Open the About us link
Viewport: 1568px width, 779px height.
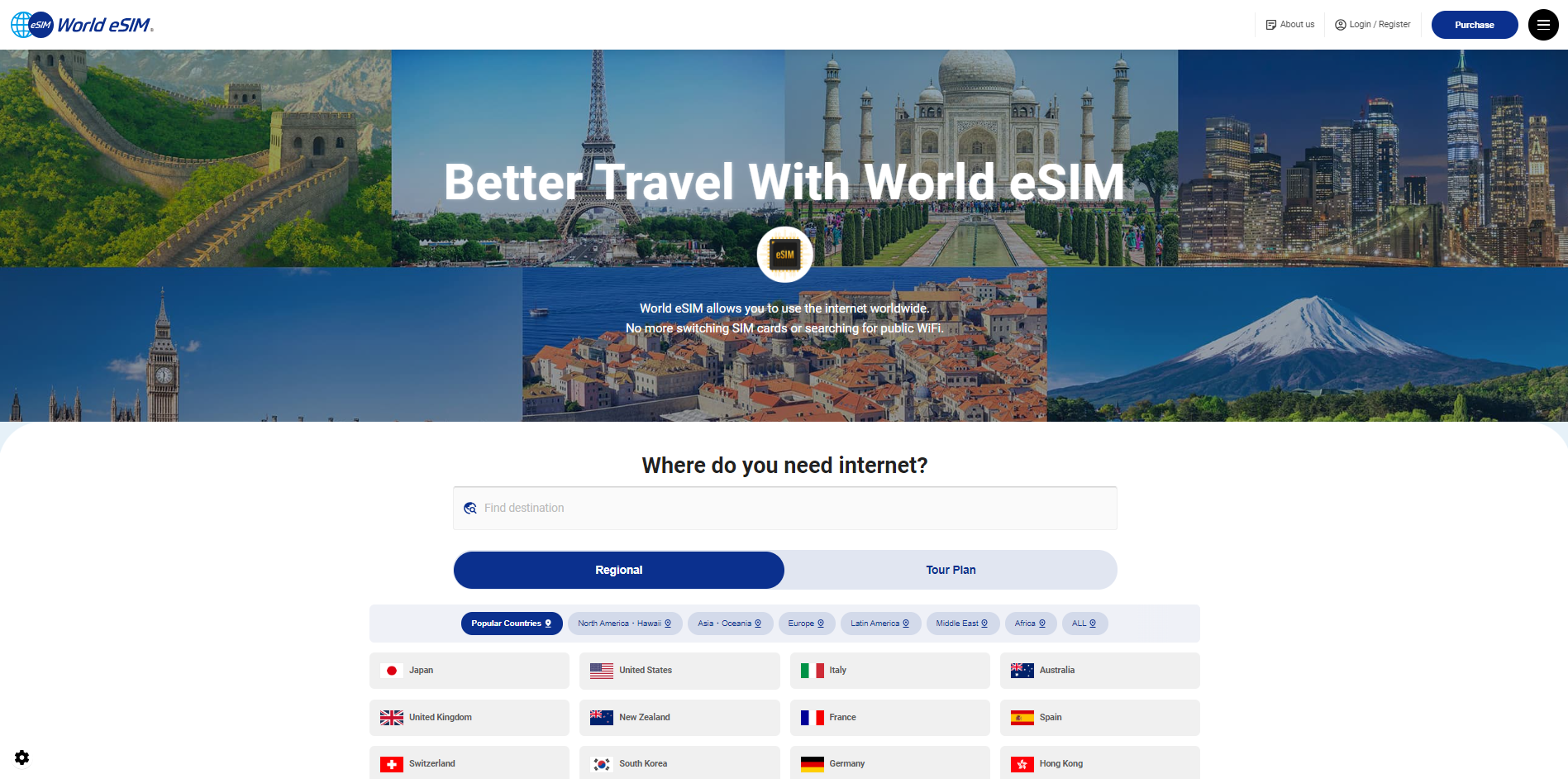tap(1290, 25)
